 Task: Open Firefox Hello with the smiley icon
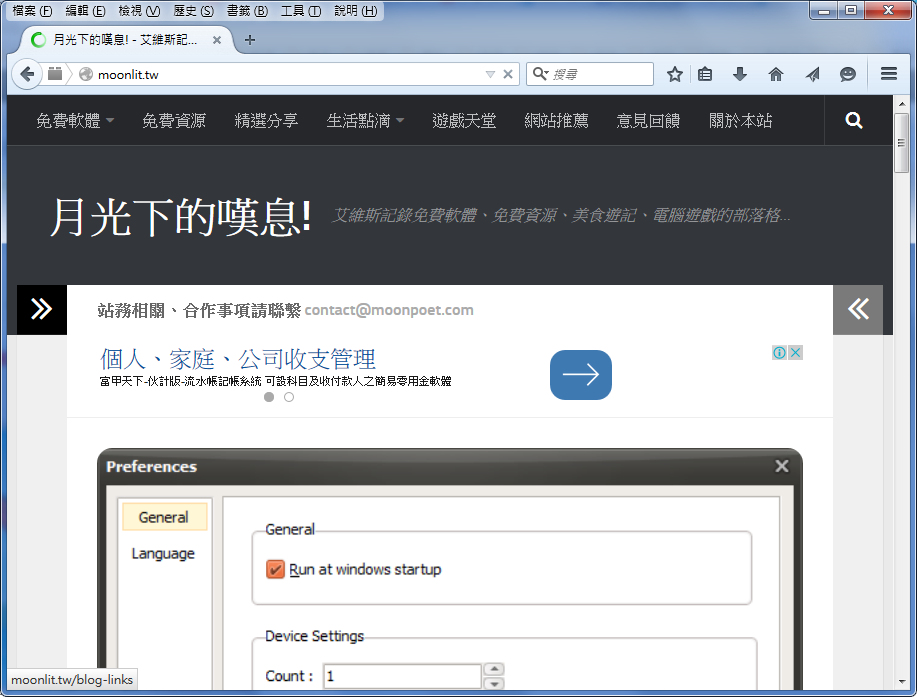click(847, 74)
